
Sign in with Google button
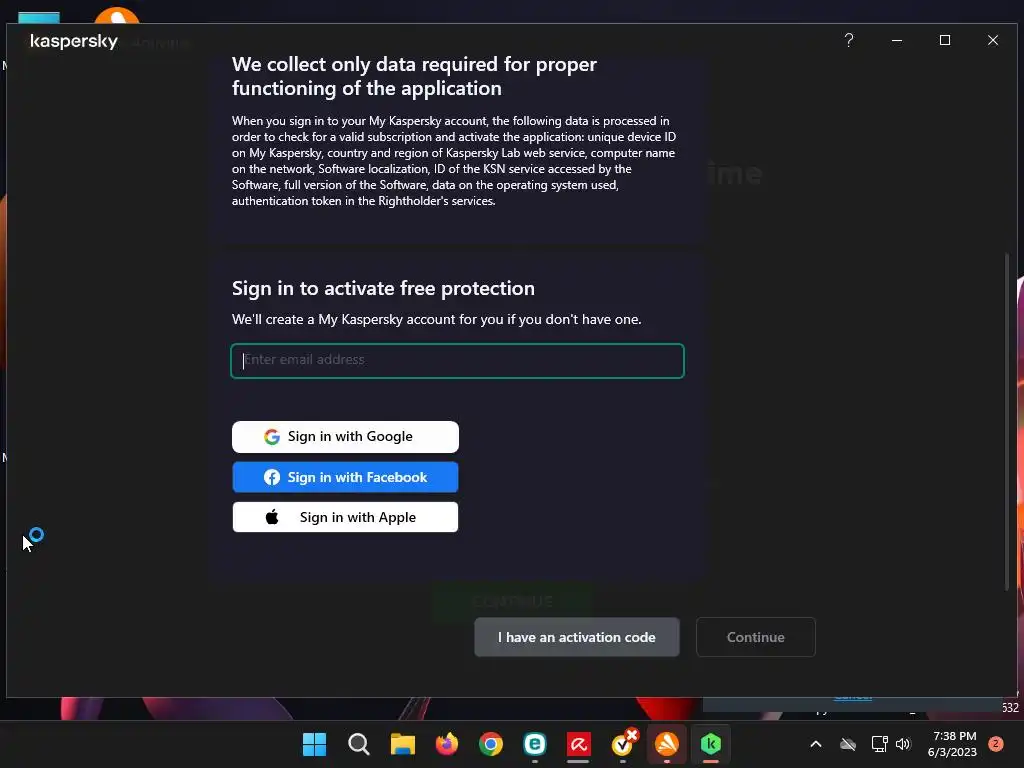pyautogui.click(x=345, y=436)
